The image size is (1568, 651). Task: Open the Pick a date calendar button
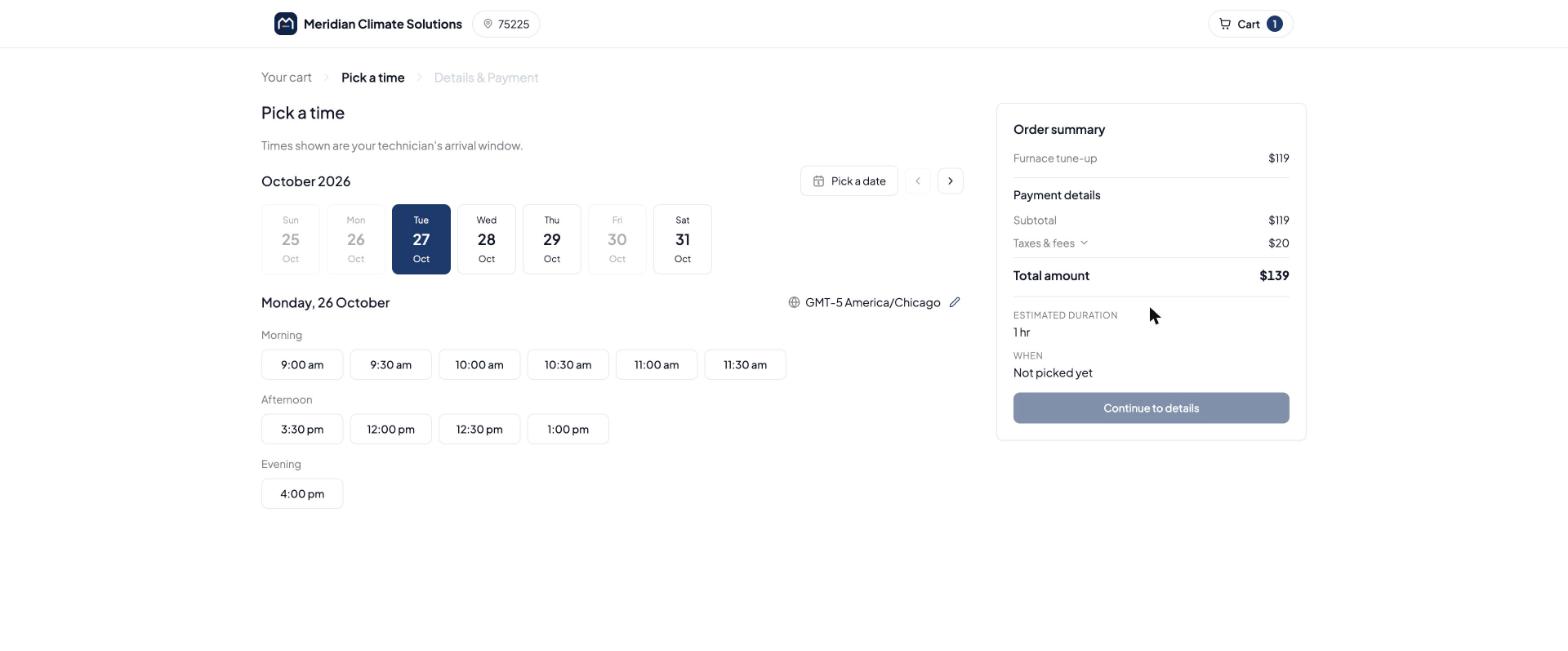[x=849, y=181]
